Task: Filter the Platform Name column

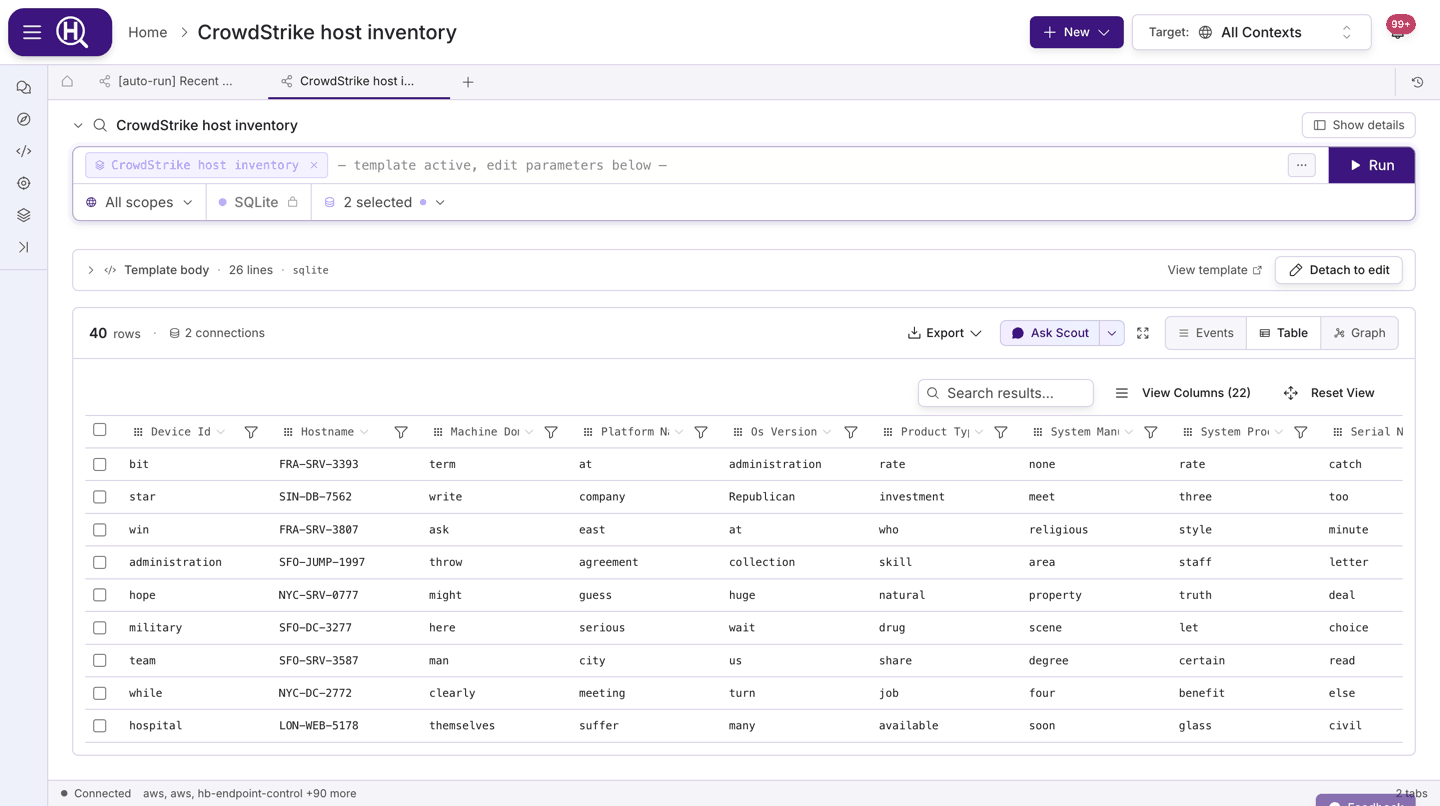Action: [701, 432]
